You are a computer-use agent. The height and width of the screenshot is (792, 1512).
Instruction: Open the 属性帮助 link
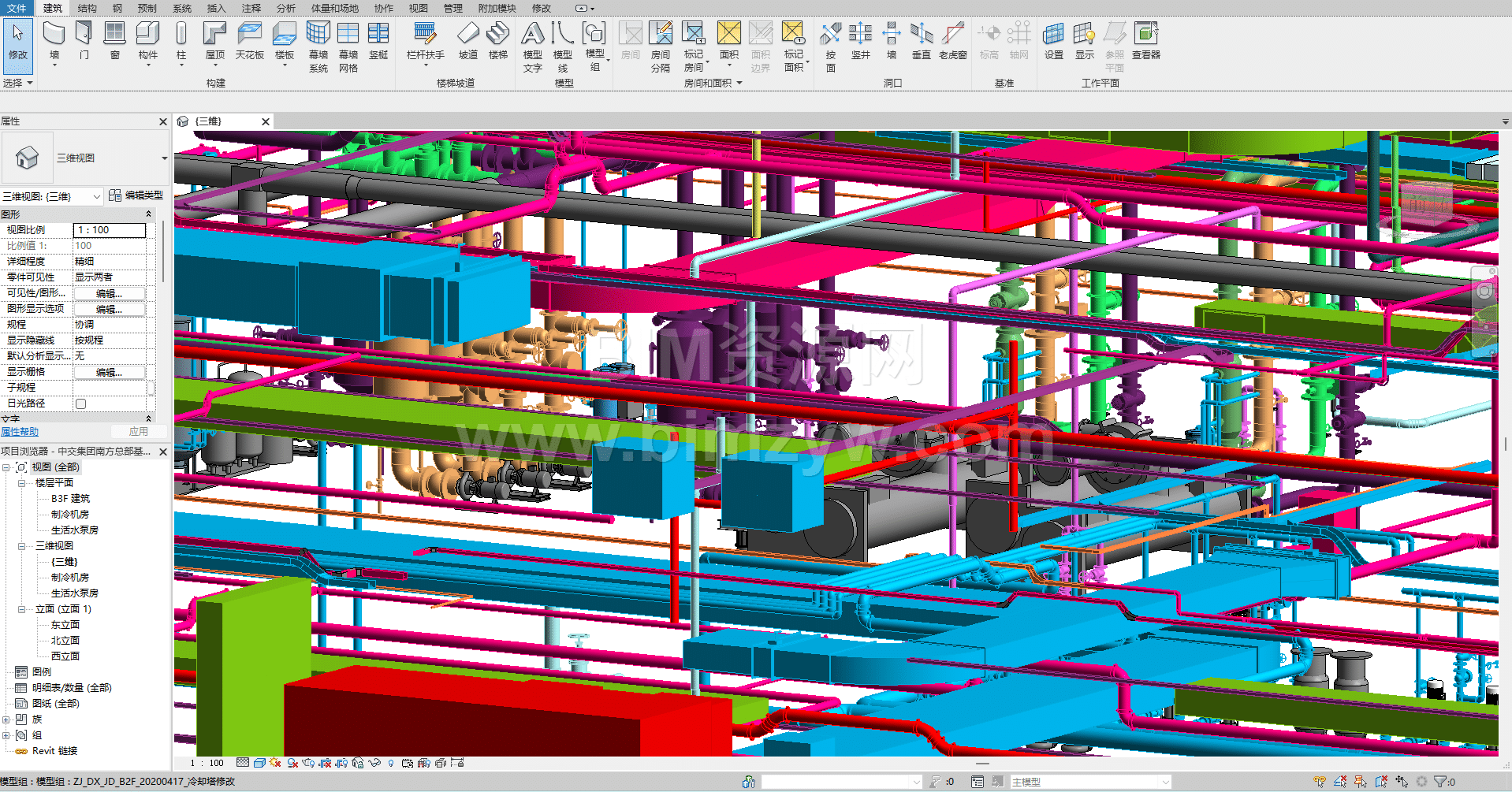coord(20,432)
